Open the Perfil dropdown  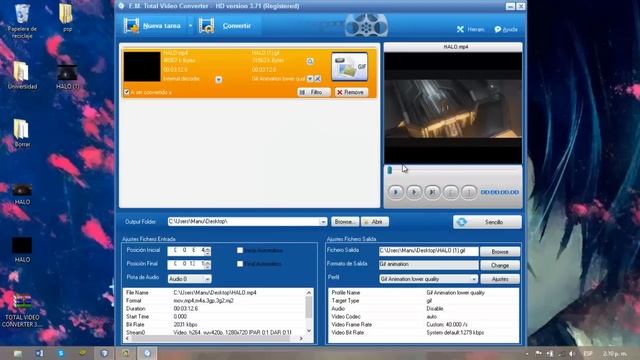click(428, 279)
